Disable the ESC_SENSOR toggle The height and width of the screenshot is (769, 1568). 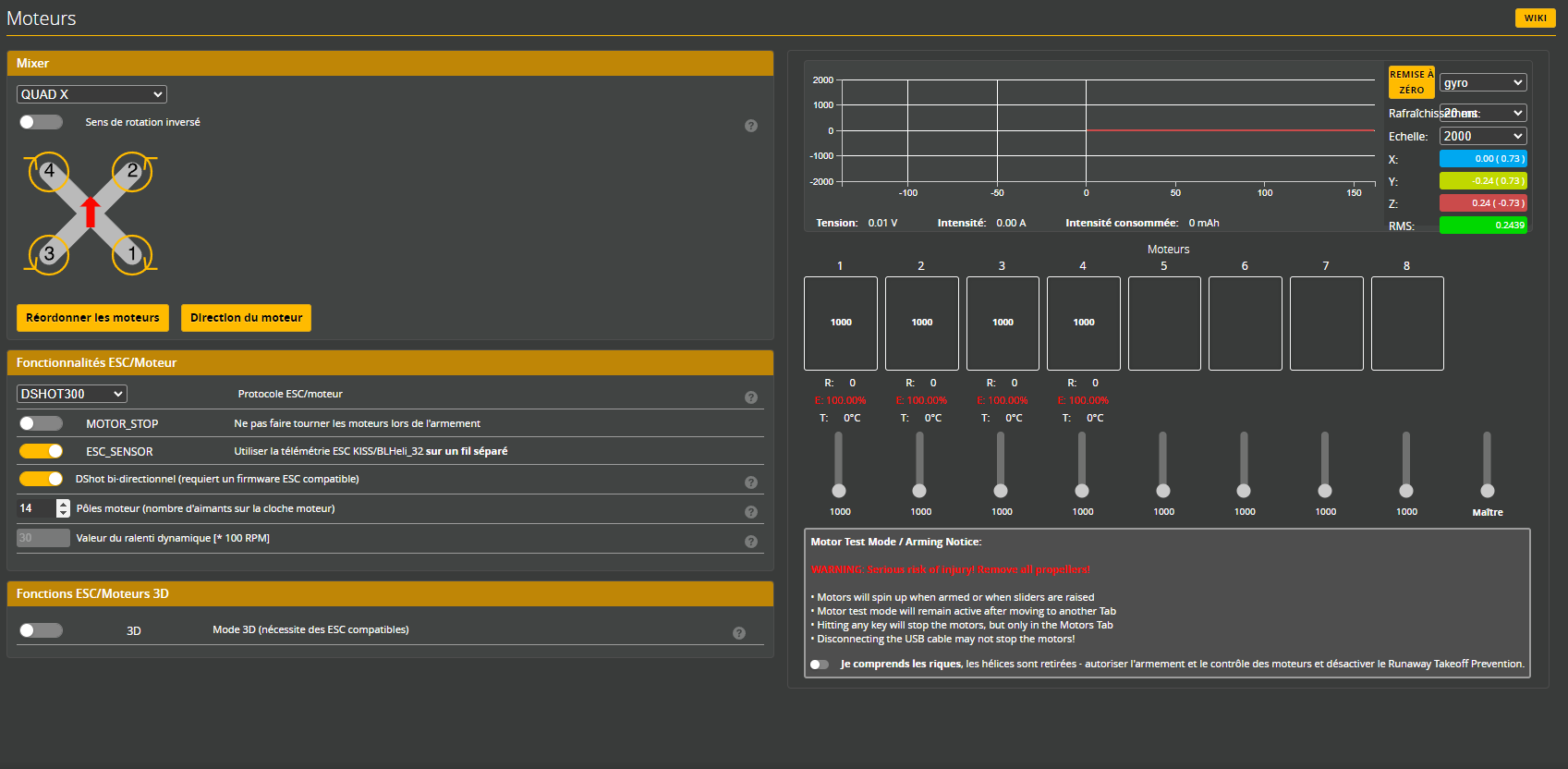pyautogui.click(x=41, y=451)
